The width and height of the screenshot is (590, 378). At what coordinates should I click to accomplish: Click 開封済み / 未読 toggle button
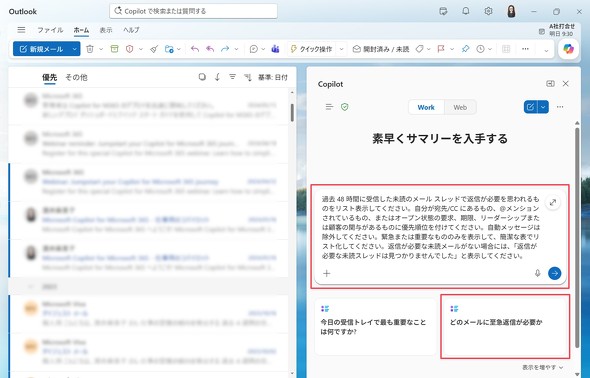(381, 49)
